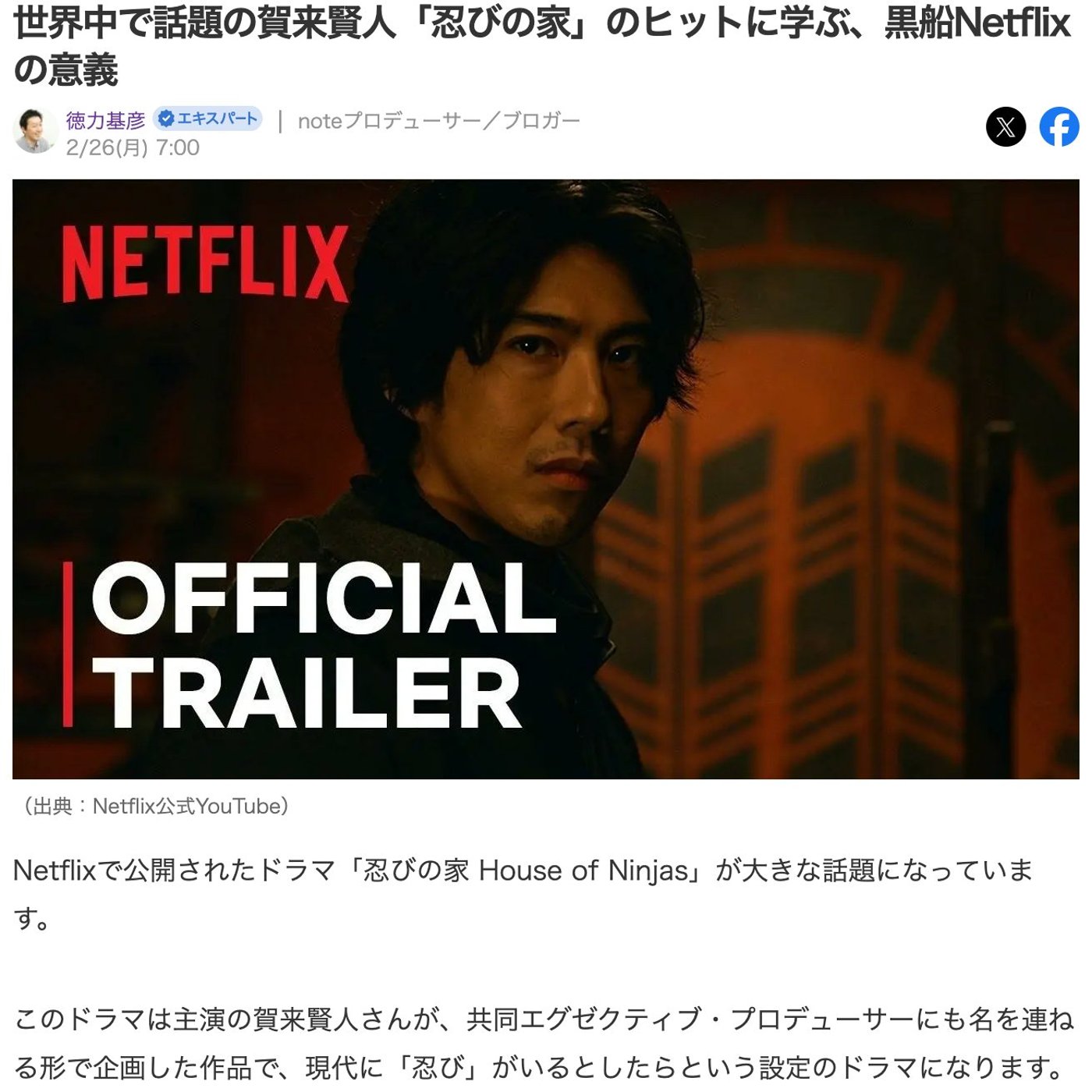Click the blue verified checkmark icon
1092x1092 pixels.
pos(165,119)
